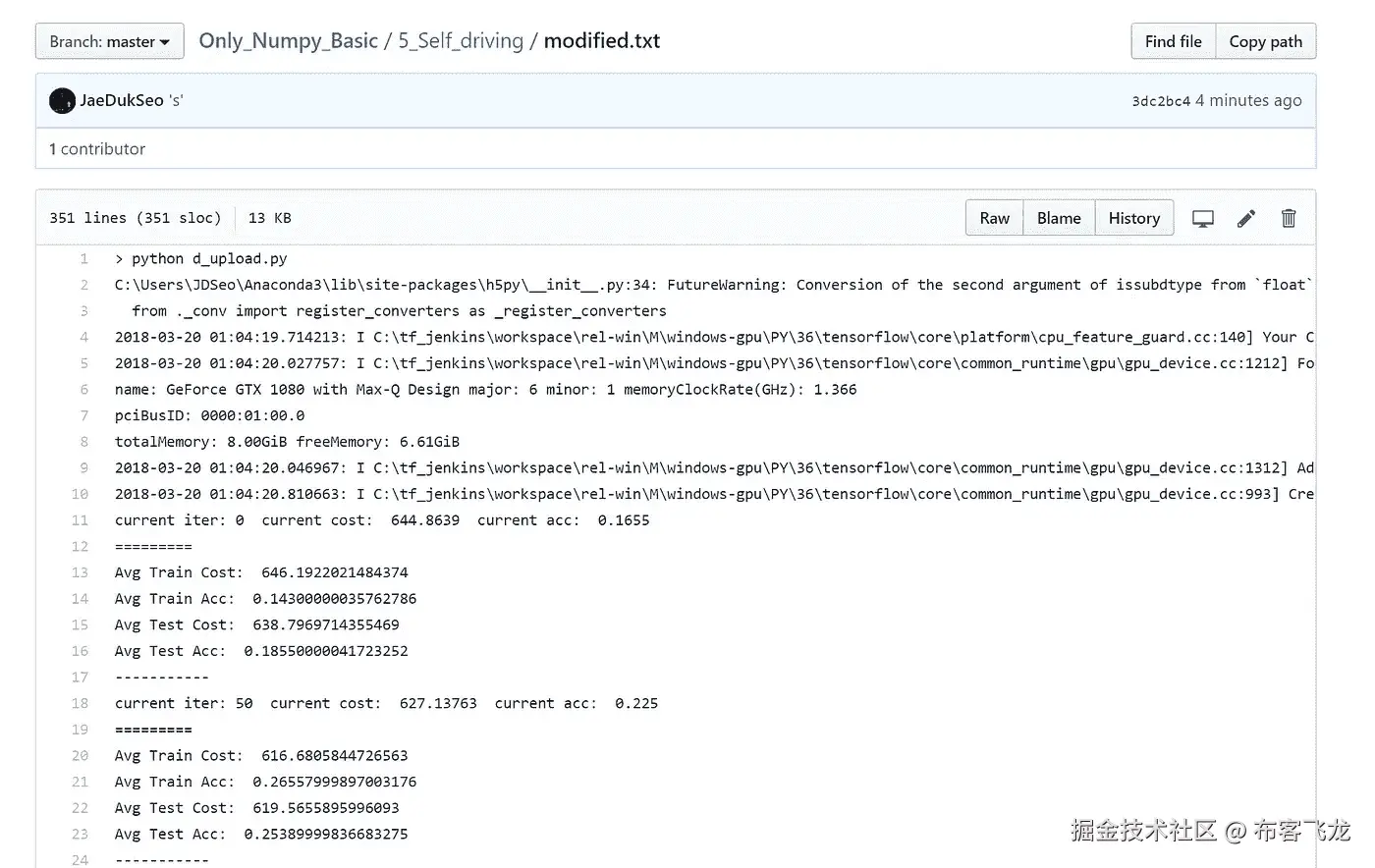
Task: Click line number 18
Action: [x=80, y=704]
